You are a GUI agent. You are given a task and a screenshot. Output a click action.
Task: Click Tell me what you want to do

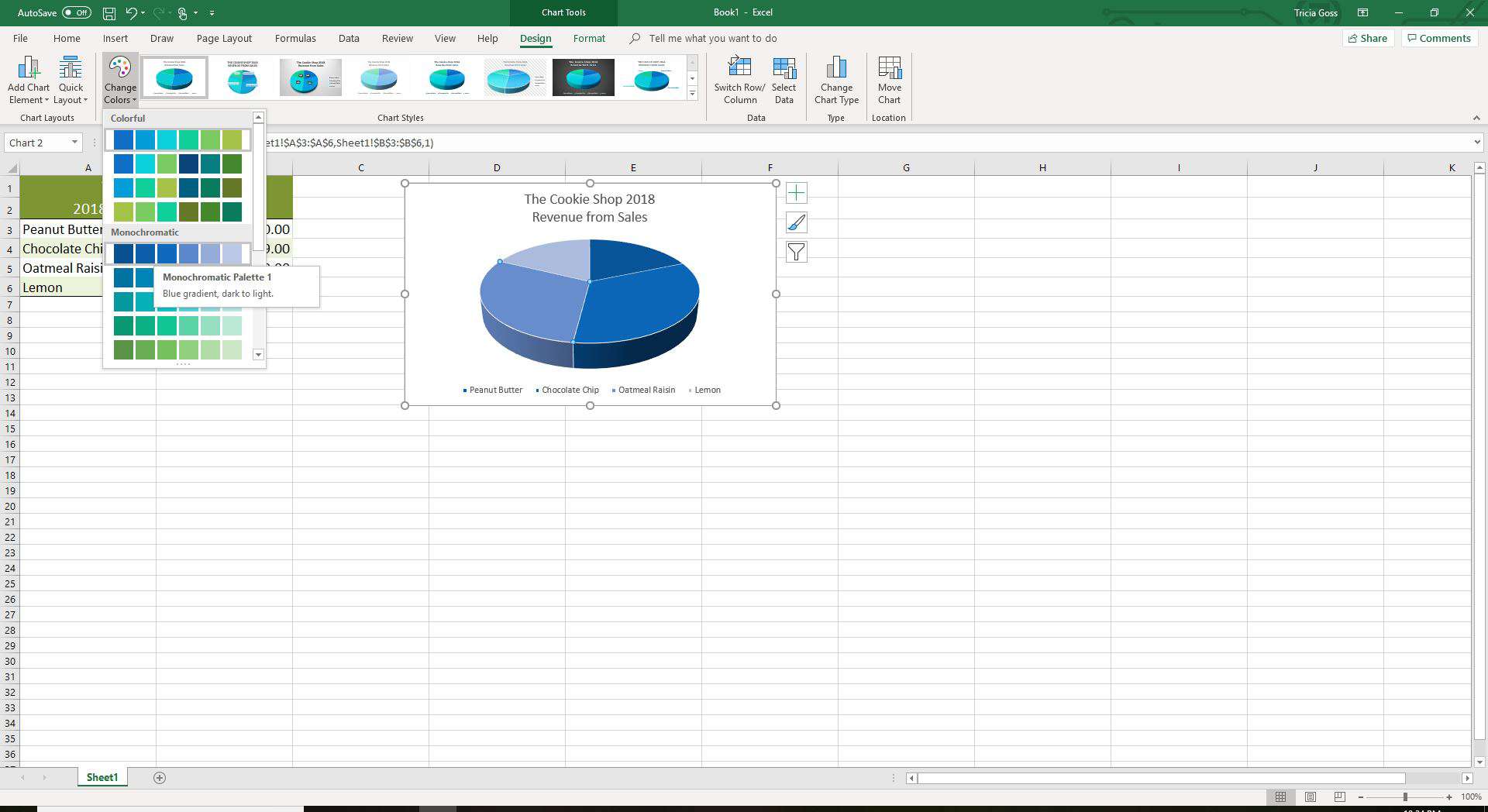[713, 38]
